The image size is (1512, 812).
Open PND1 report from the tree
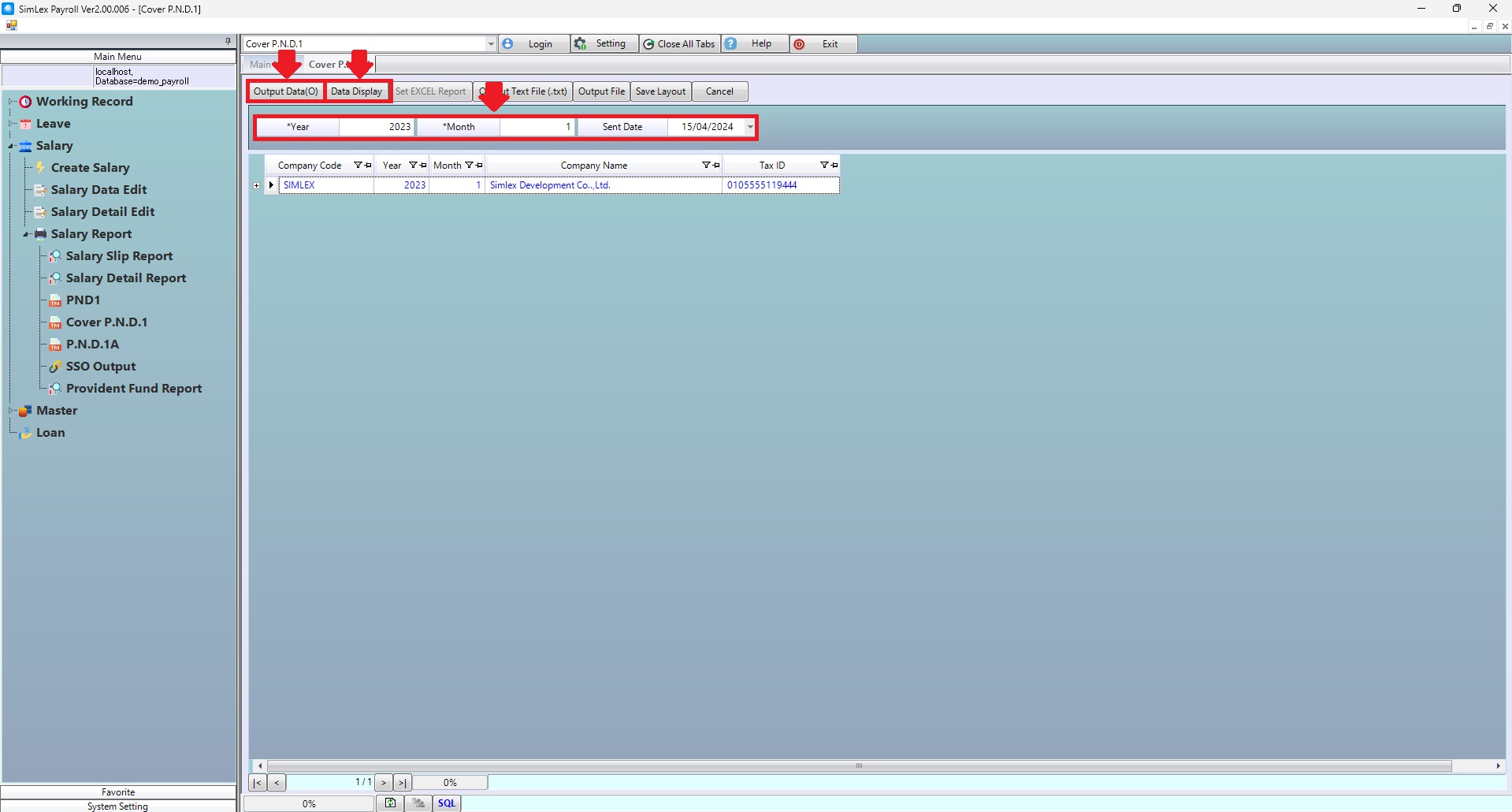coord(83,300)
